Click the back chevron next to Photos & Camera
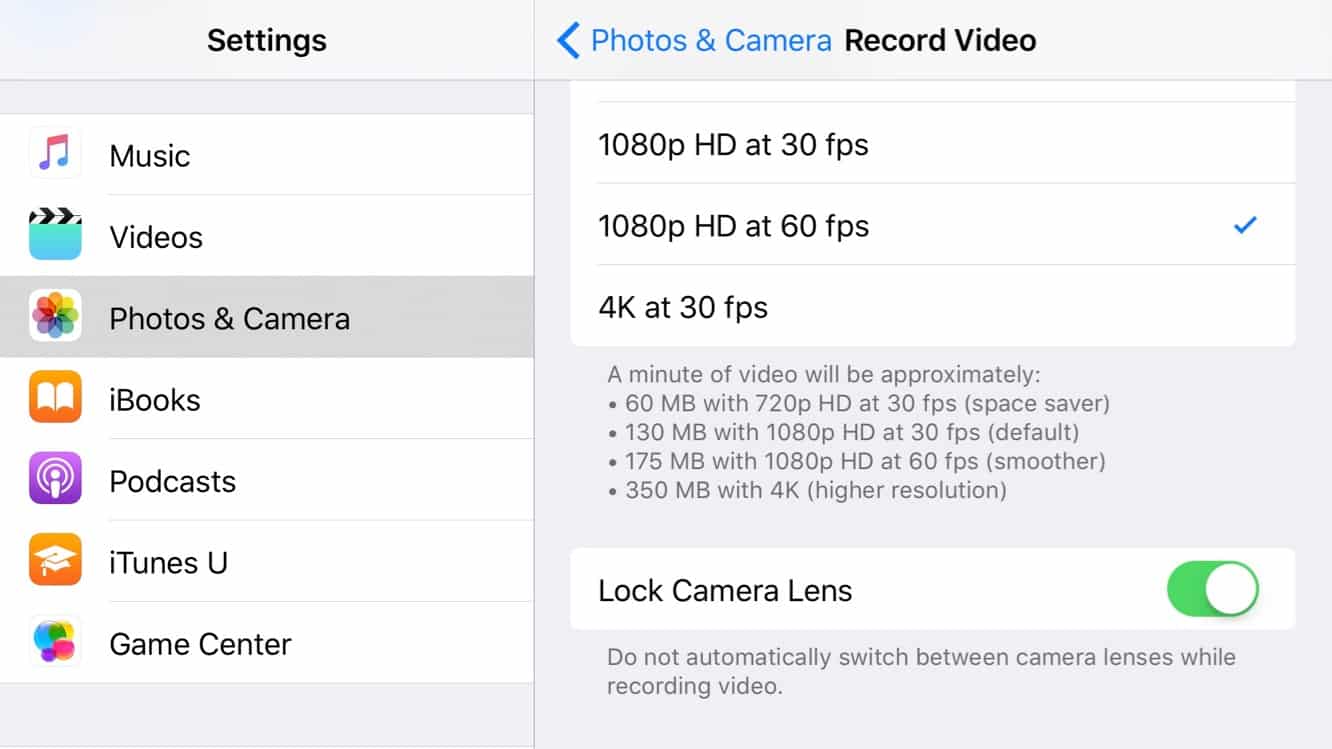This screenshot has height=749, width=1332. 567,40
